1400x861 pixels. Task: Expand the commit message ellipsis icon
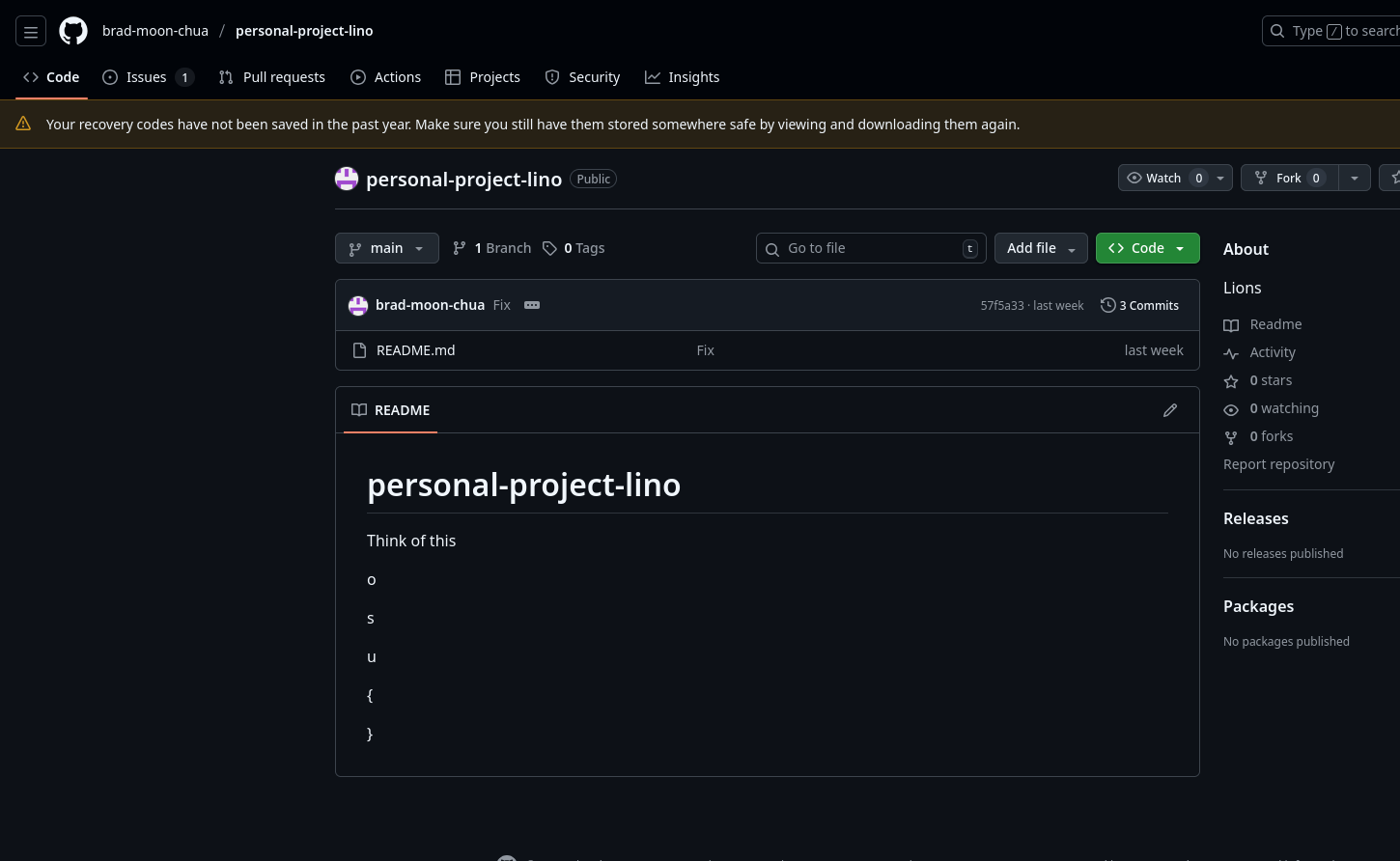[x=532, y=305]
